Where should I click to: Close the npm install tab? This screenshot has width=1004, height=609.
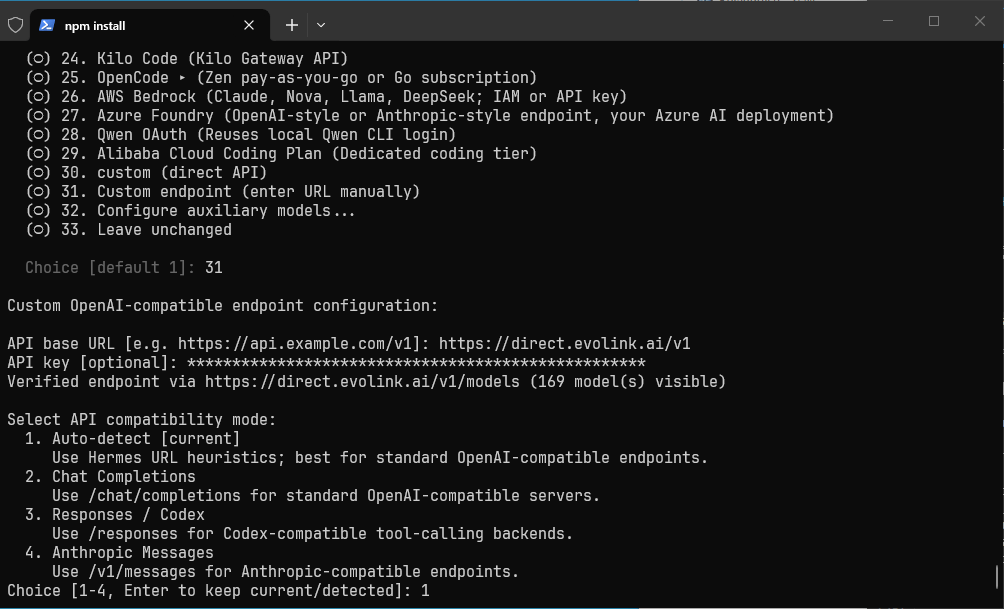coord(249,25)
